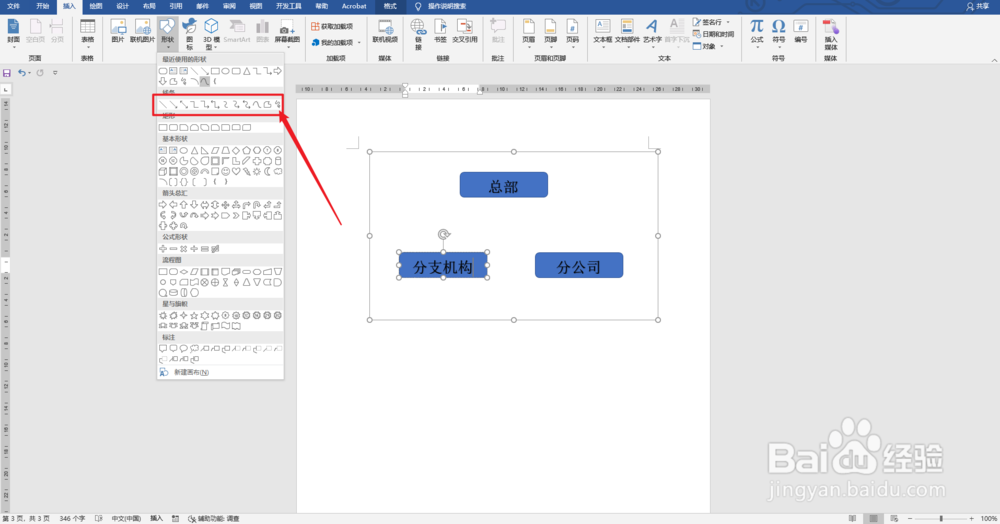Click the page indicator 第 3 页, 共 3 页

click(26, 519)
